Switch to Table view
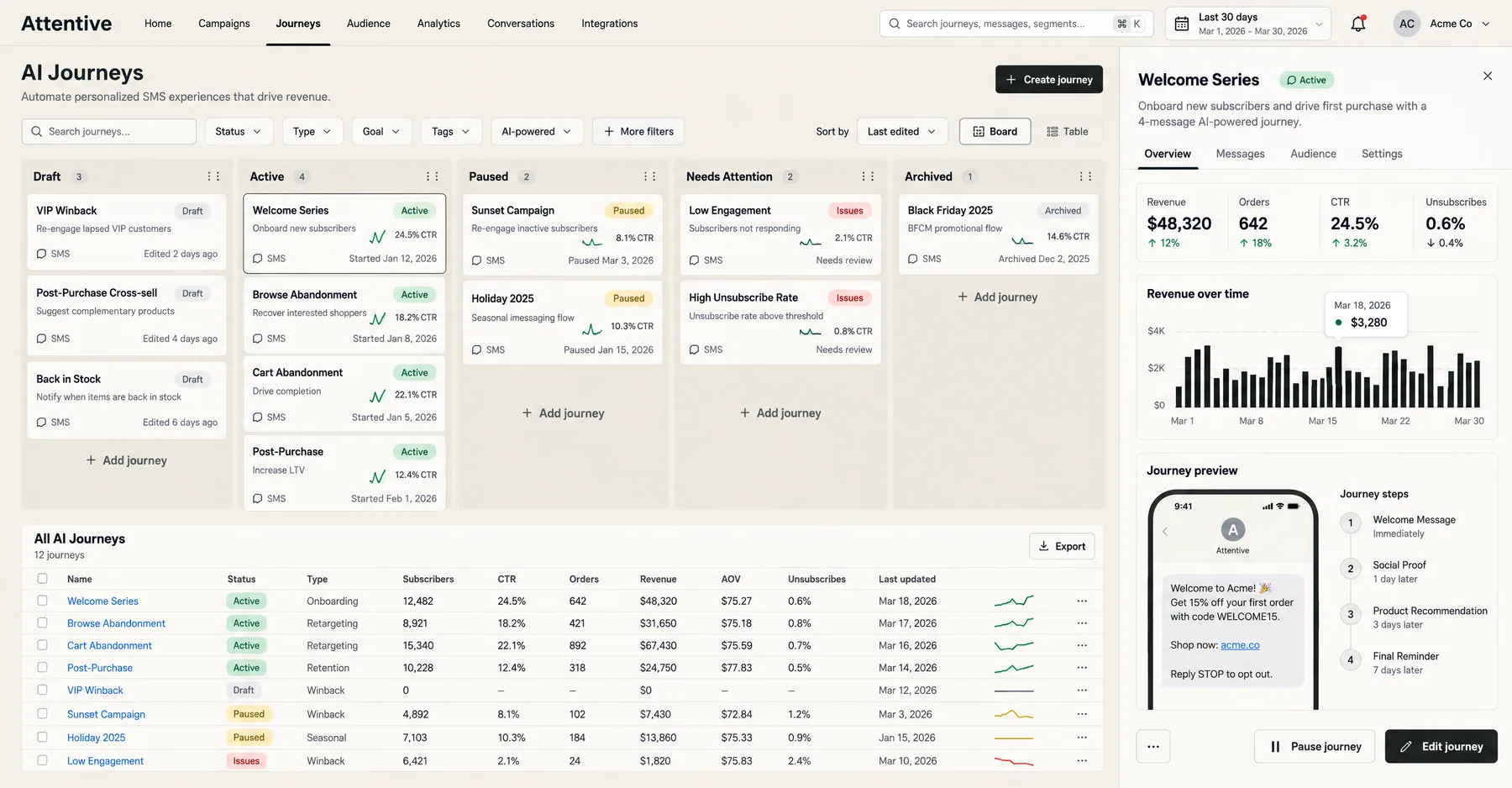The width and height of the screenshot is (1512, 788). click(1068, 131)
